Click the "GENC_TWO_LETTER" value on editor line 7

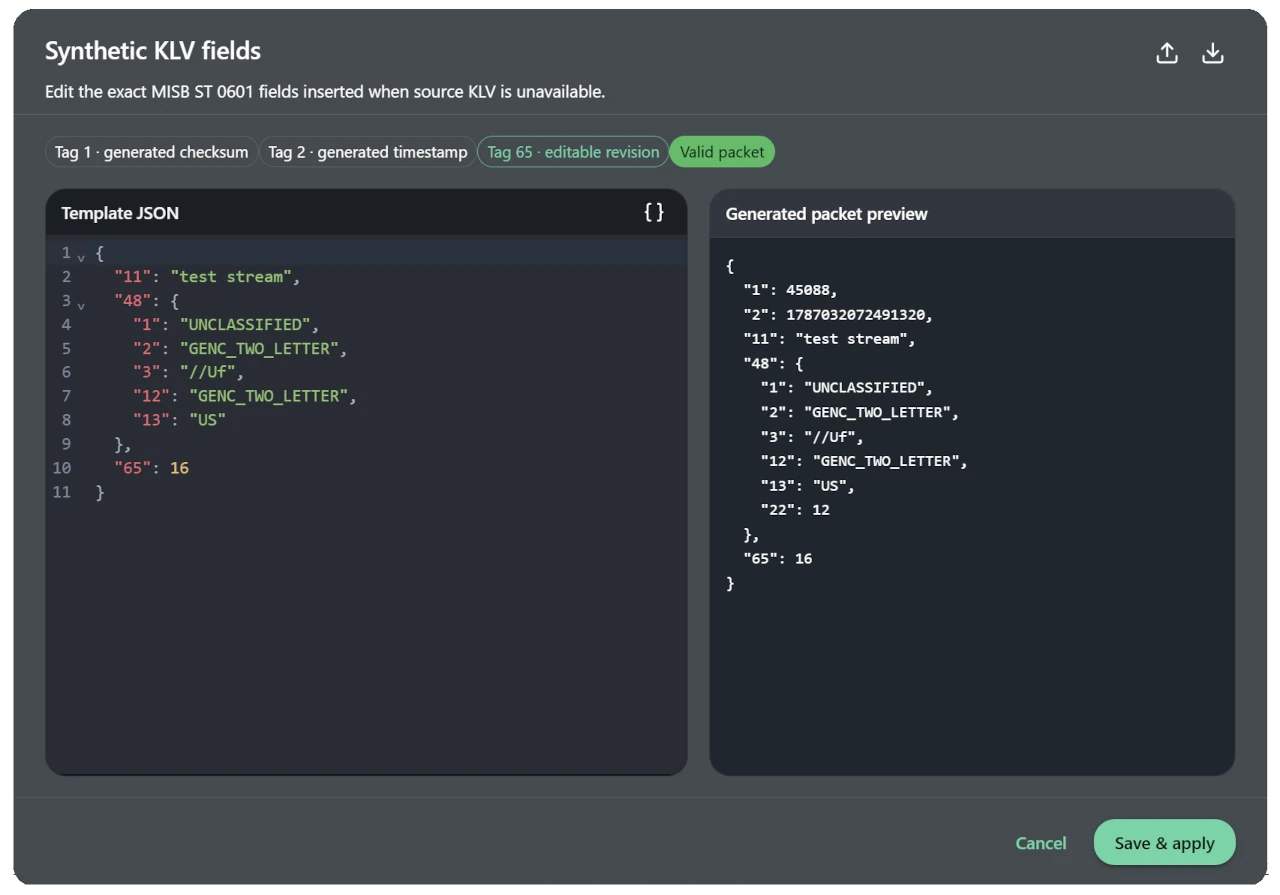pyautogui.click(x=268, y=396)
